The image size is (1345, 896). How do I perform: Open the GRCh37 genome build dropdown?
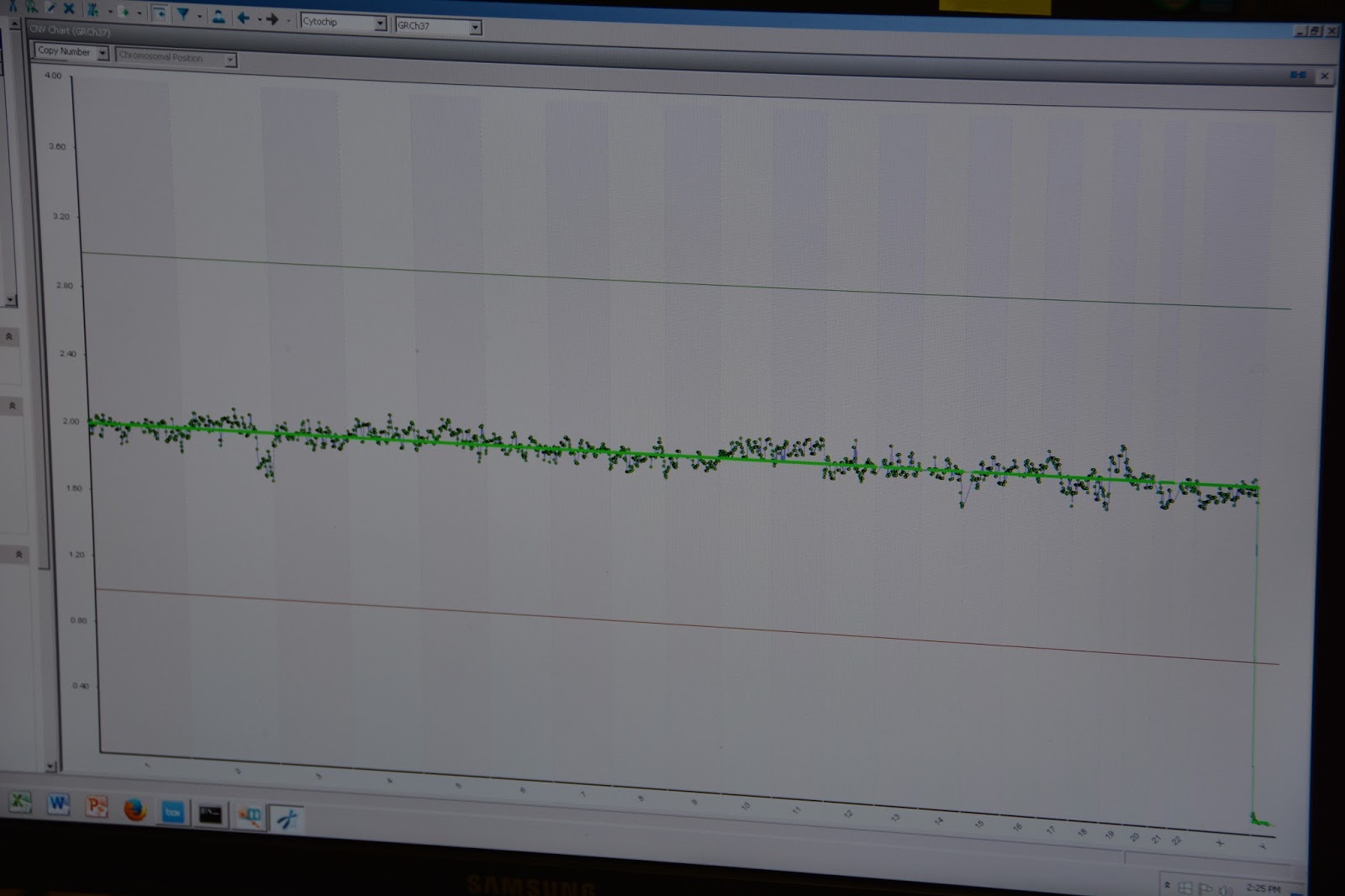tap(439, 27)
